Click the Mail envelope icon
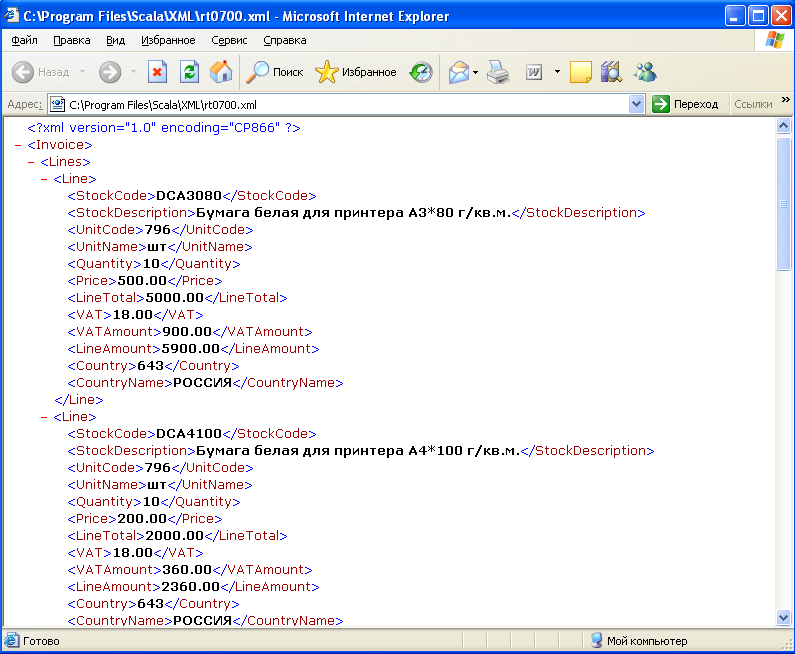Image resolution: width=795 pixels, height=654 pixels. coord(458,72)
